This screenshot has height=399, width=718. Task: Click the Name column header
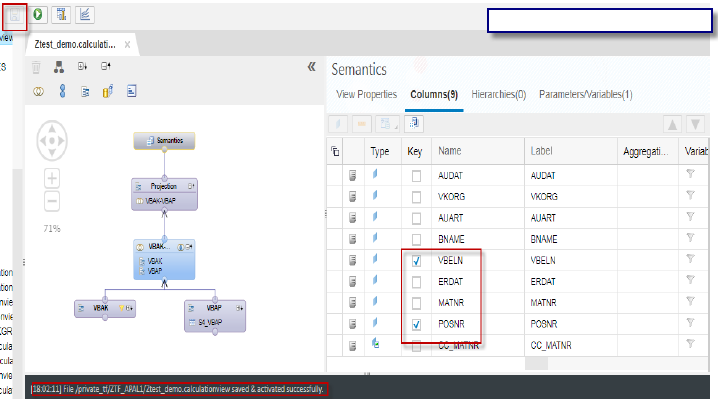(x=450, y=151)
